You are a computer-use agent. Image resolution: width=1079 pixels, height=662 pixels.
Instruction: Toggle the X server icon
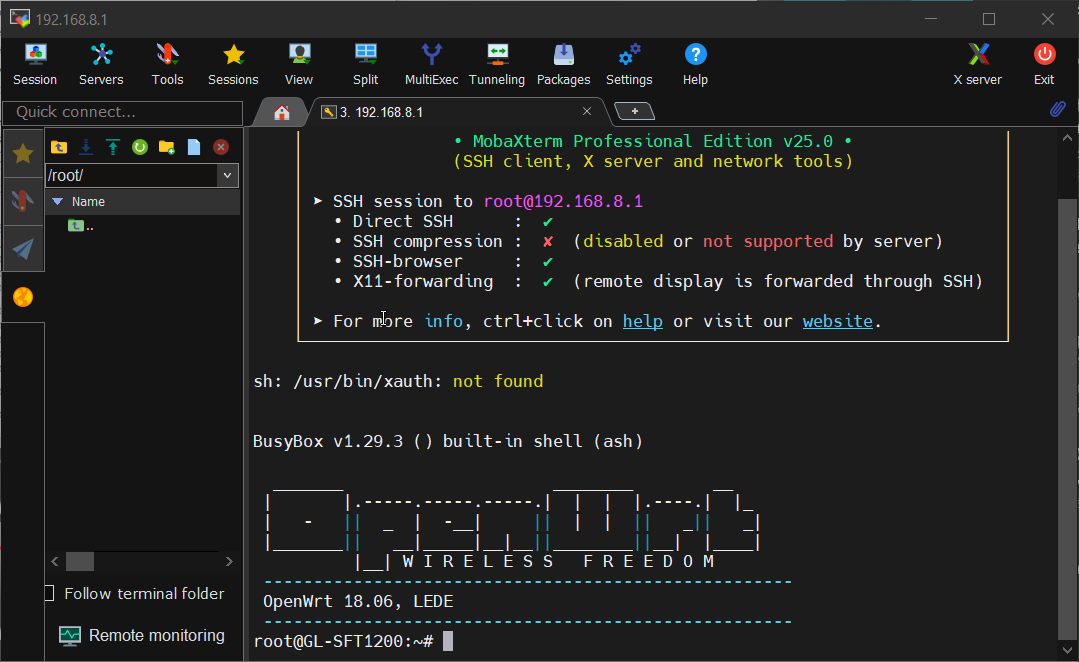click(x=977, y=65)
